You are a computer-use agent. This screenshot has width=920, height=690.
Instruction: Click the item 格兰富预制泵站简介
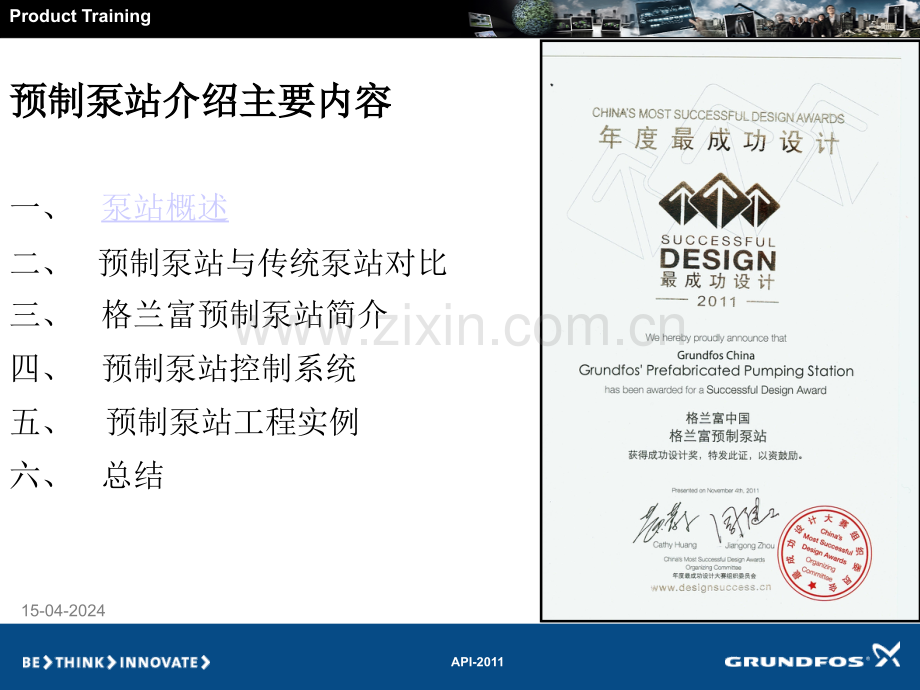245,314
